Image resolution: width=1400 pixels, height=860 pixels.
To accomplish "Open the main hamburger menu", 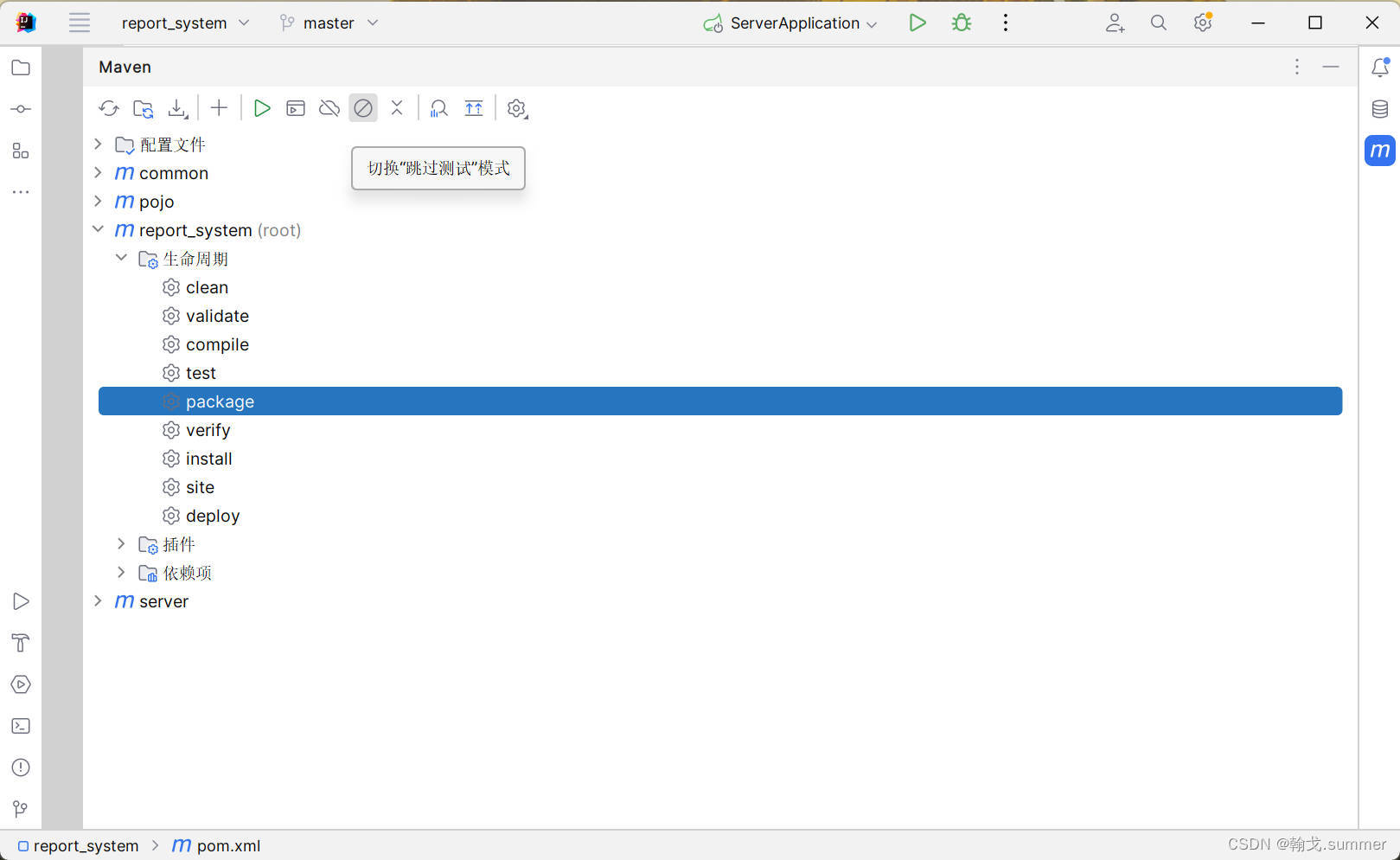I will point(79,22).
